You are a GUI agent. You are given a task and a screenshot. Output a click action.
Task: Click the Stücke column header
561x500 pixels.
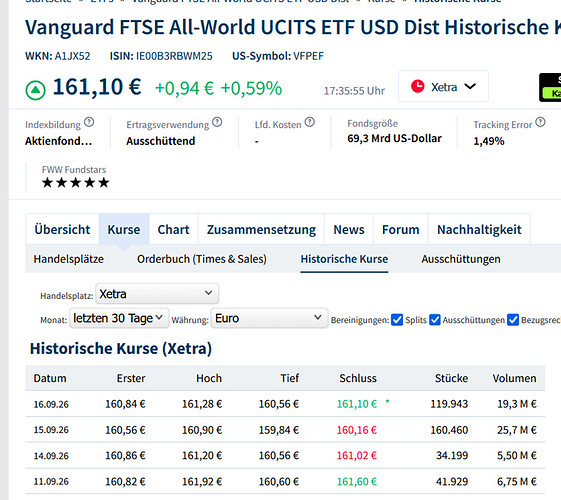[451, 378]
